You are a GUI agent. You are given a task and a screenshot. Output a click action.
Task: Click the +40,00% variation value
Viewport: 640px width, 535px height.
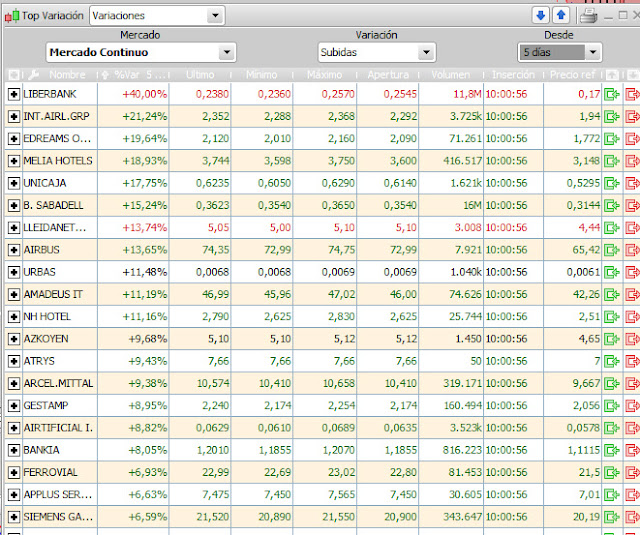coord(144,94)
